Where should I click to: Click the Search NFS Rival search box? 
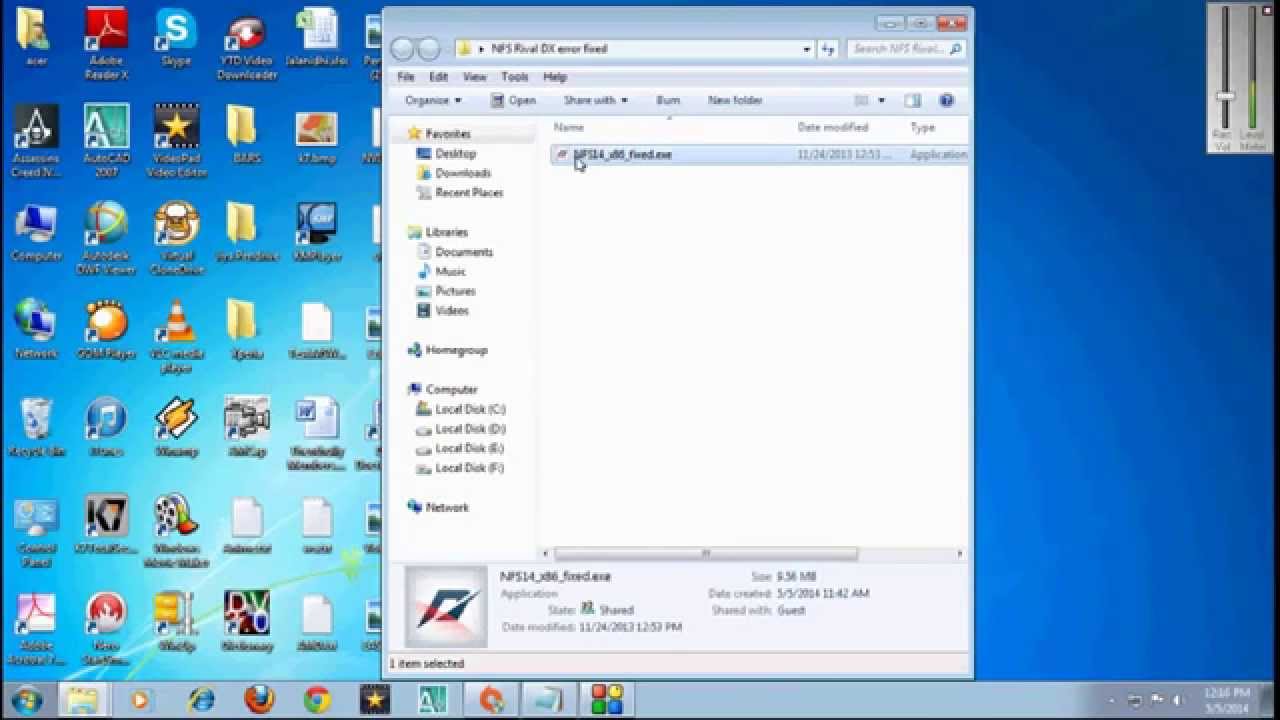point(906,48)
